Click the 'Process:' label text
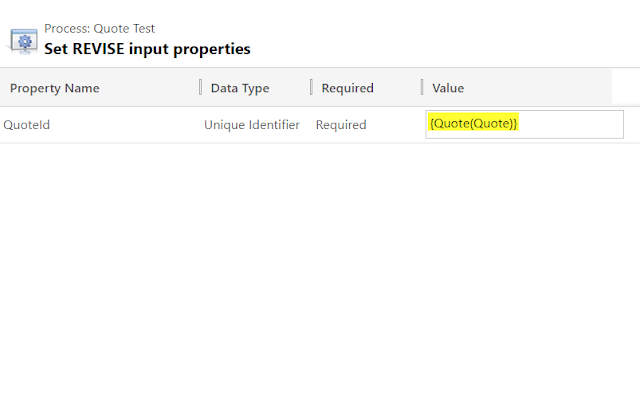This screenshot has width=640, height=400. [x=67, y=29]
